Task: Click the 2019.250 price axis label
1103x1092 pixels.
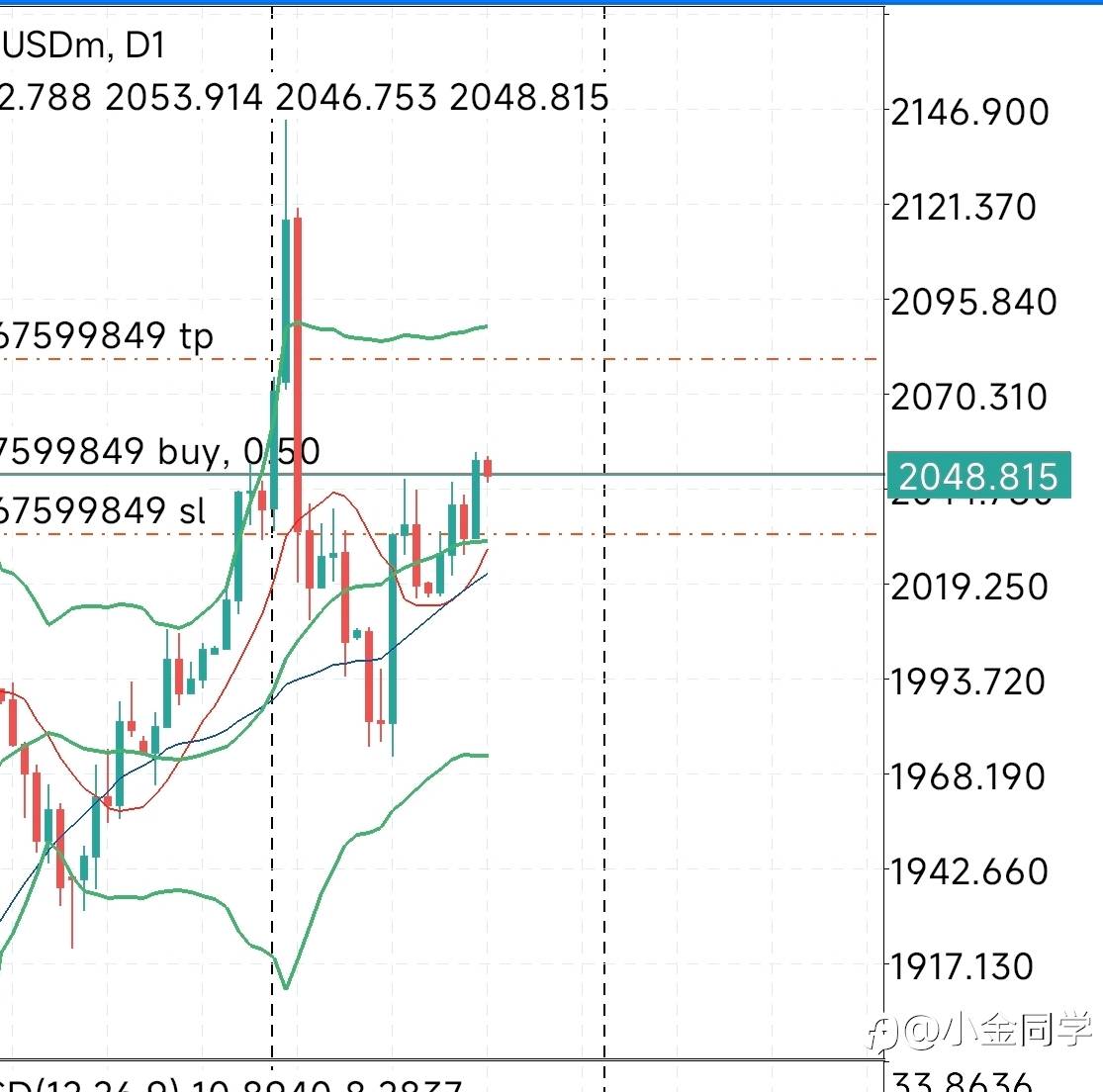Action: (969, 588)
